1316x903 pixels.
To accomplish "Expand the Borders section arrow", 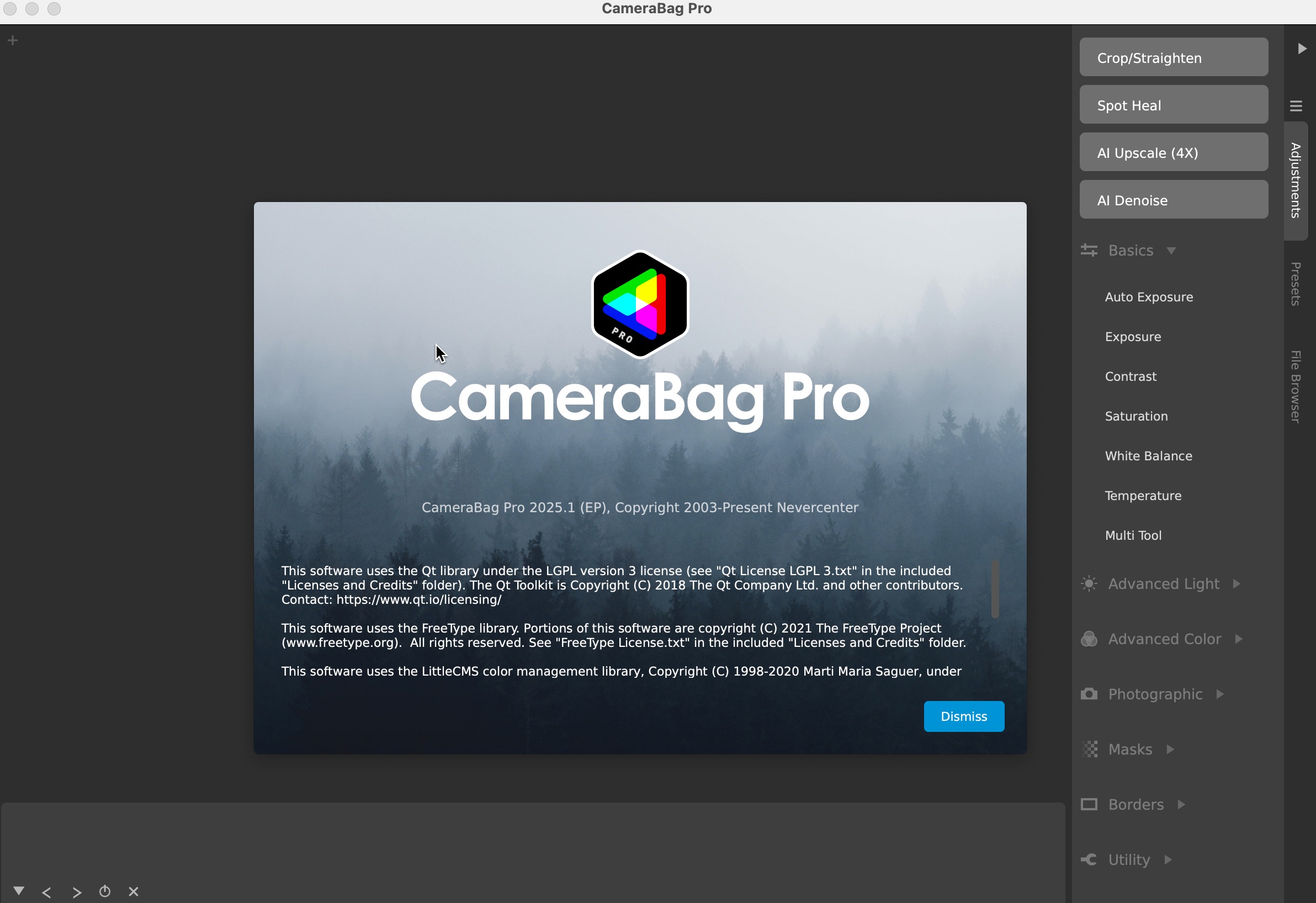I will (1181, 805).
